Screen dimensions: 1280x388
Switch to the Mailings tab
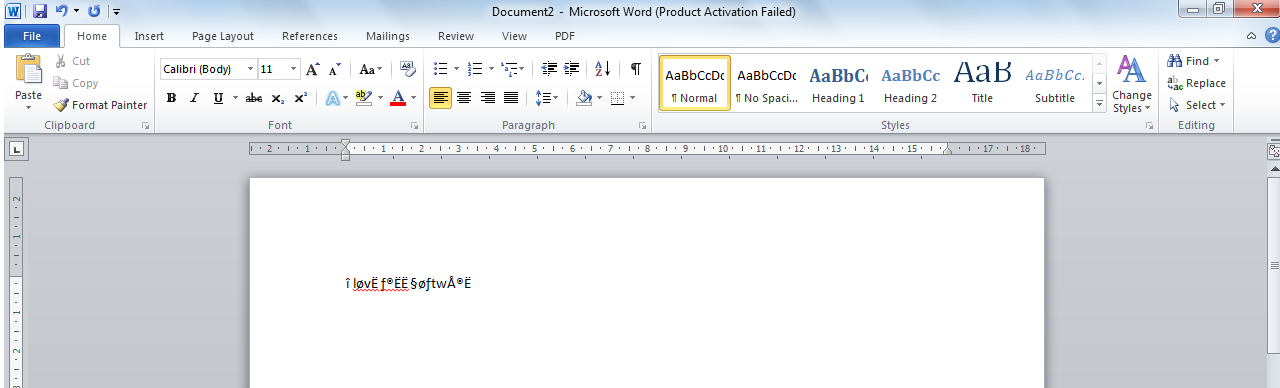pos(387,36)
